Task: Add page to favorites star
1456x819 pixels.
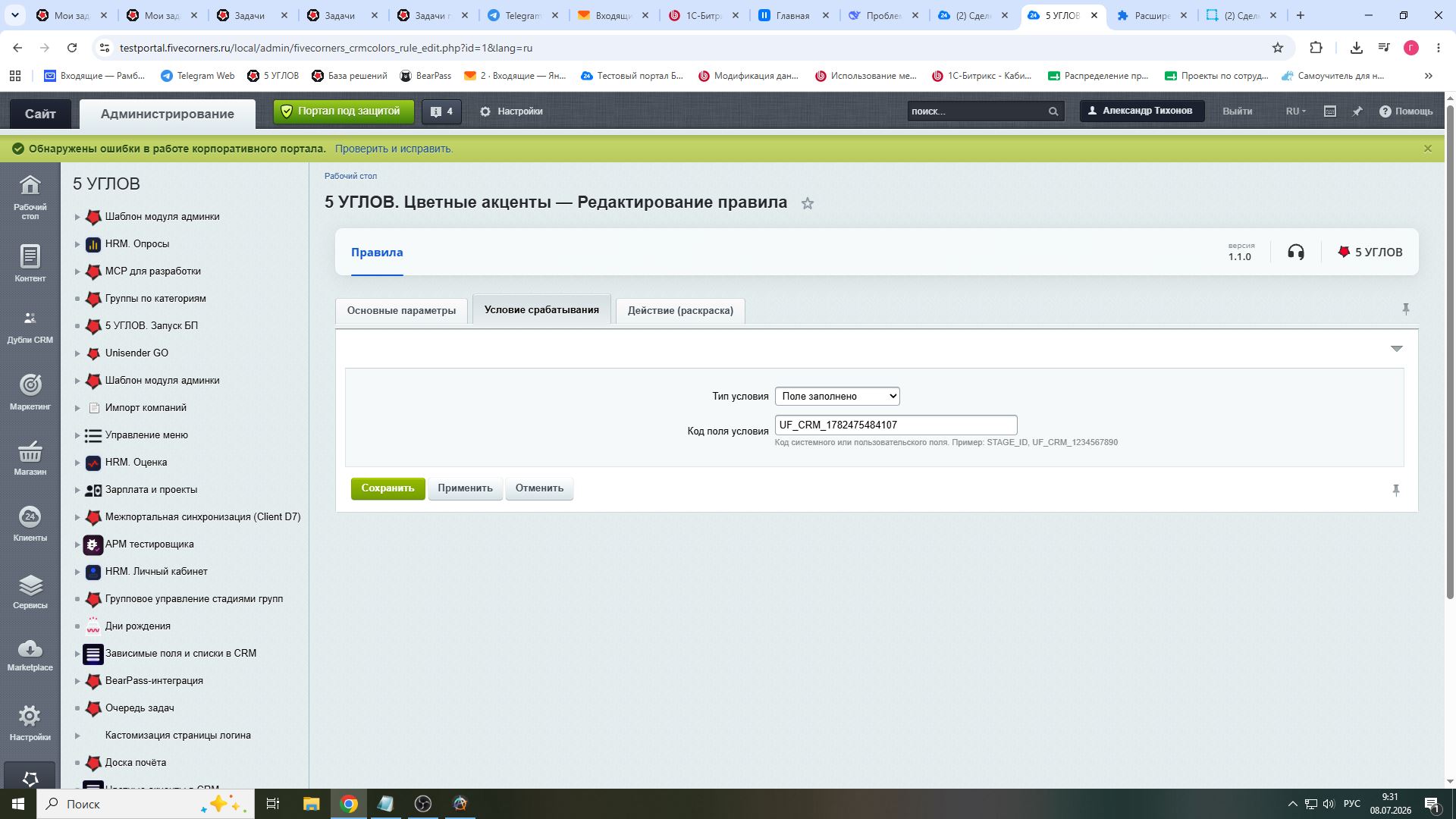Action: tap(808, 203)
